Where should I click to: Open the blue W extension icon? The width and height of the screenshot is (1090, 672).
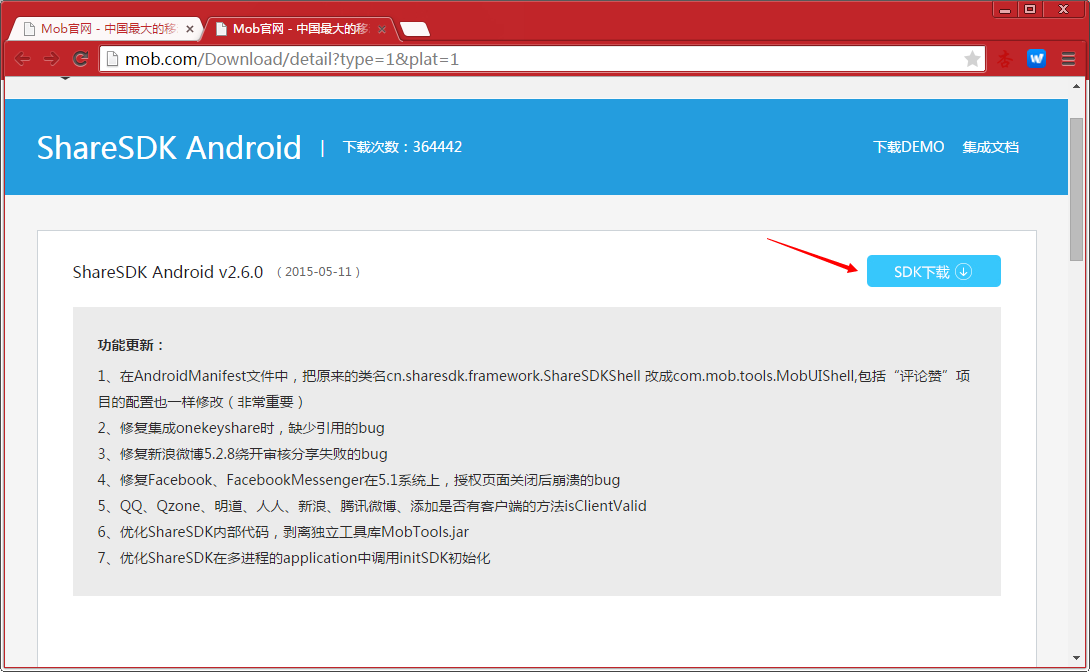(x=1036, y=59)
